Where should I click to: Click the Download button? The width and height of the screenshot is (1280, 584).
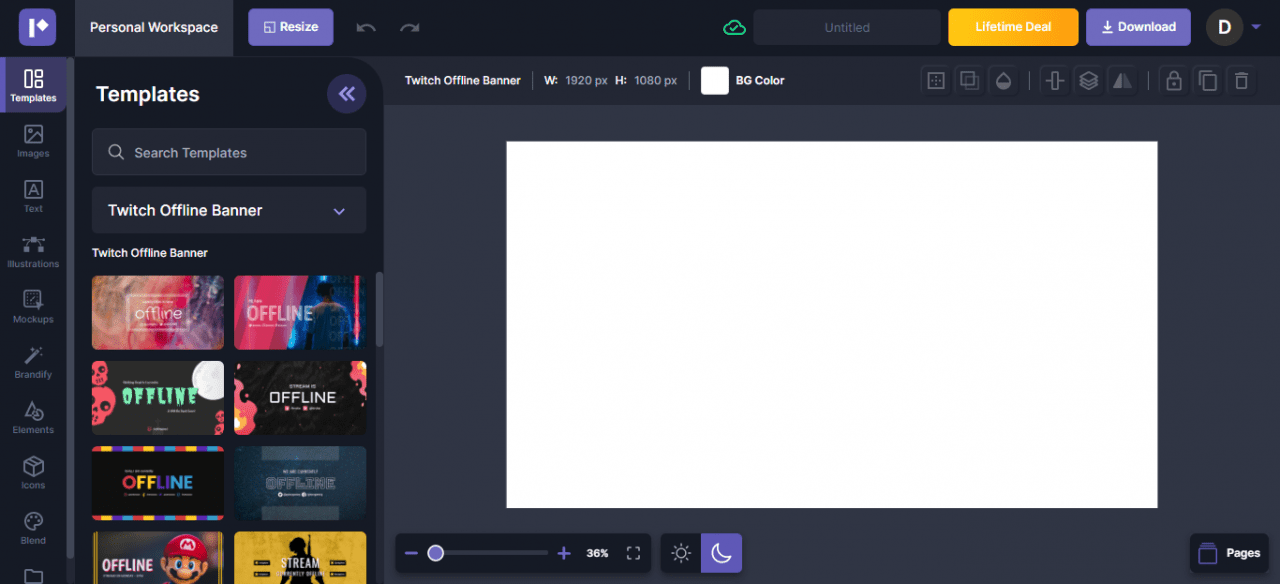[1138, 27]
